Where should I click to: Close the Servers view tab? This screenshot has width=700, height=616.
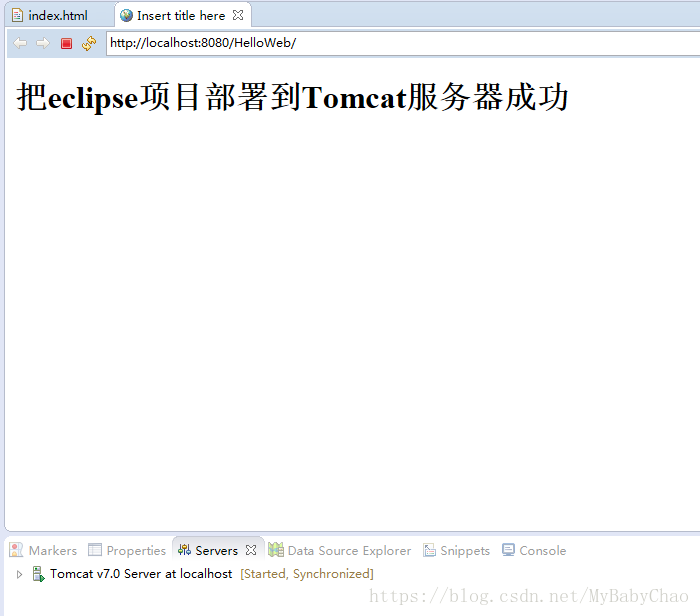[x=251, y=550]
